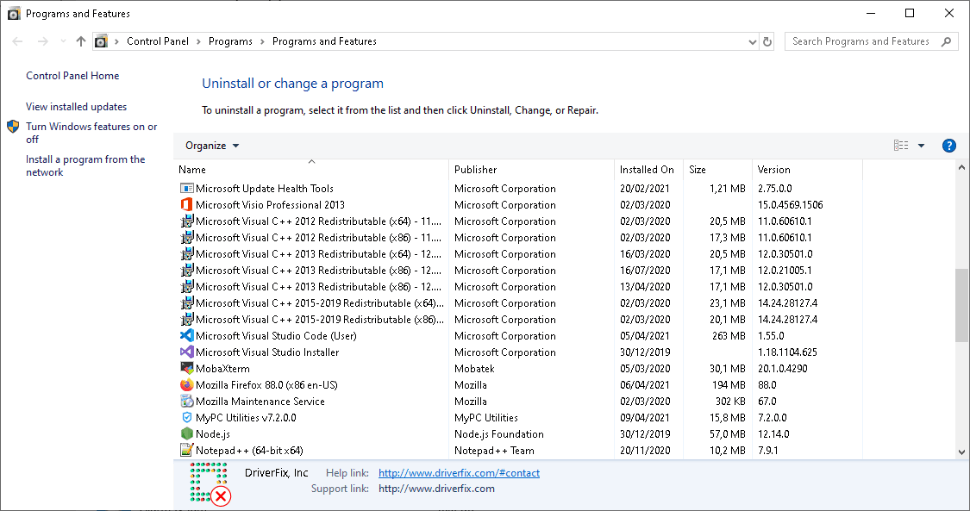Open the address bar history dropdown
This screenshot has width=970, height=511.
coord(752,41)
